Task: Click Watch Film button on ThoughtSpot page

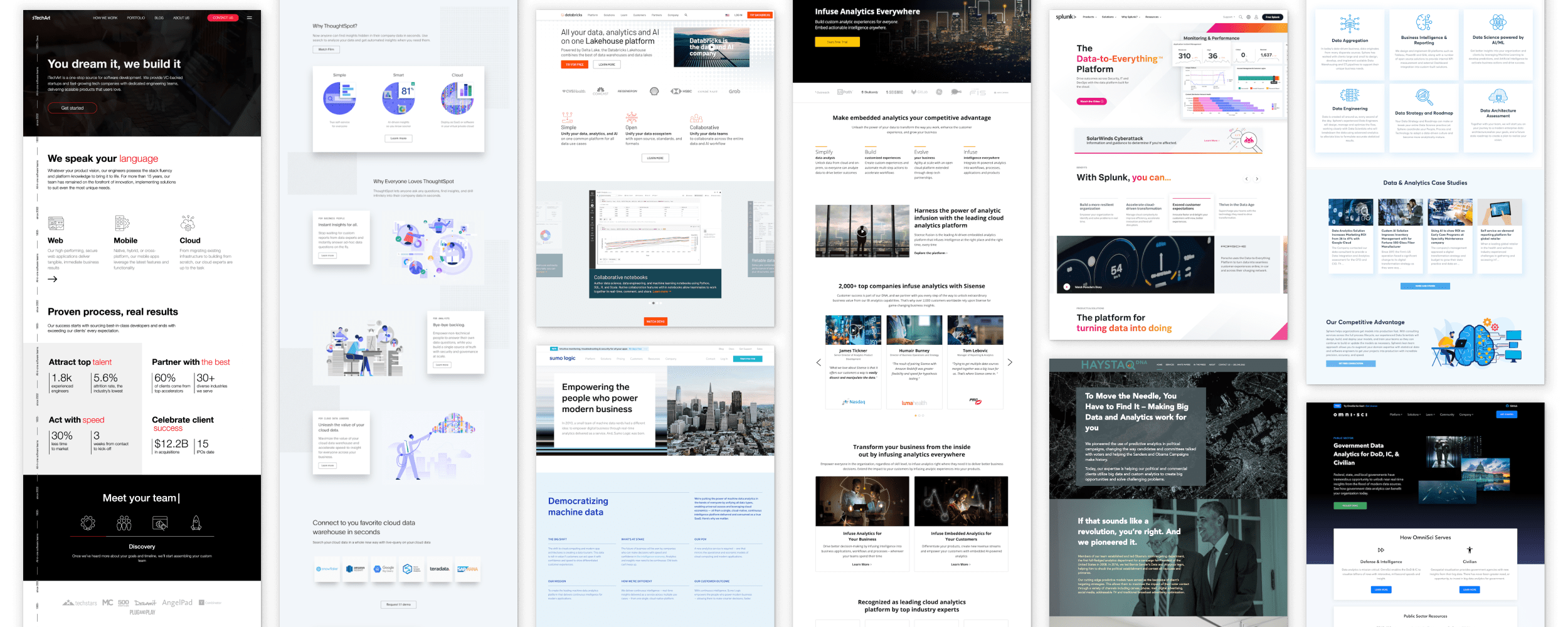Action: point(326,49)
